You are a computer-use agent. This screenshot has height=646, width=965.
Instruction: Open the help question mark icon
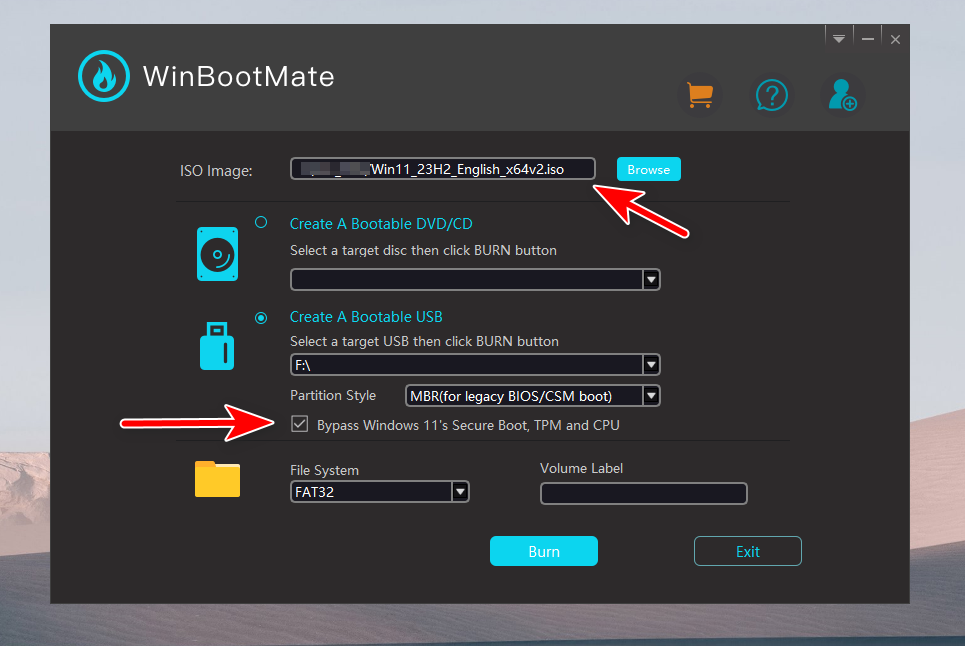(771, 95)
